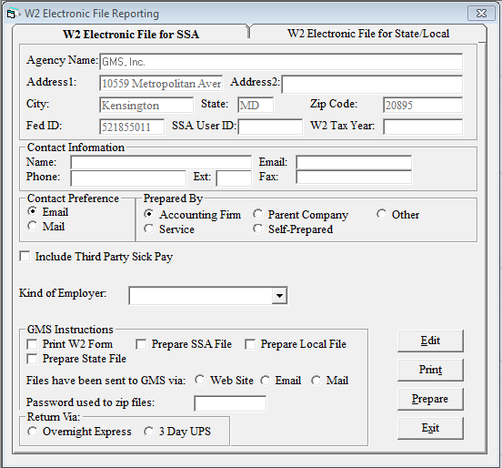
Task: Open the Kind of Employer dropdown
Action: (279, 295)
